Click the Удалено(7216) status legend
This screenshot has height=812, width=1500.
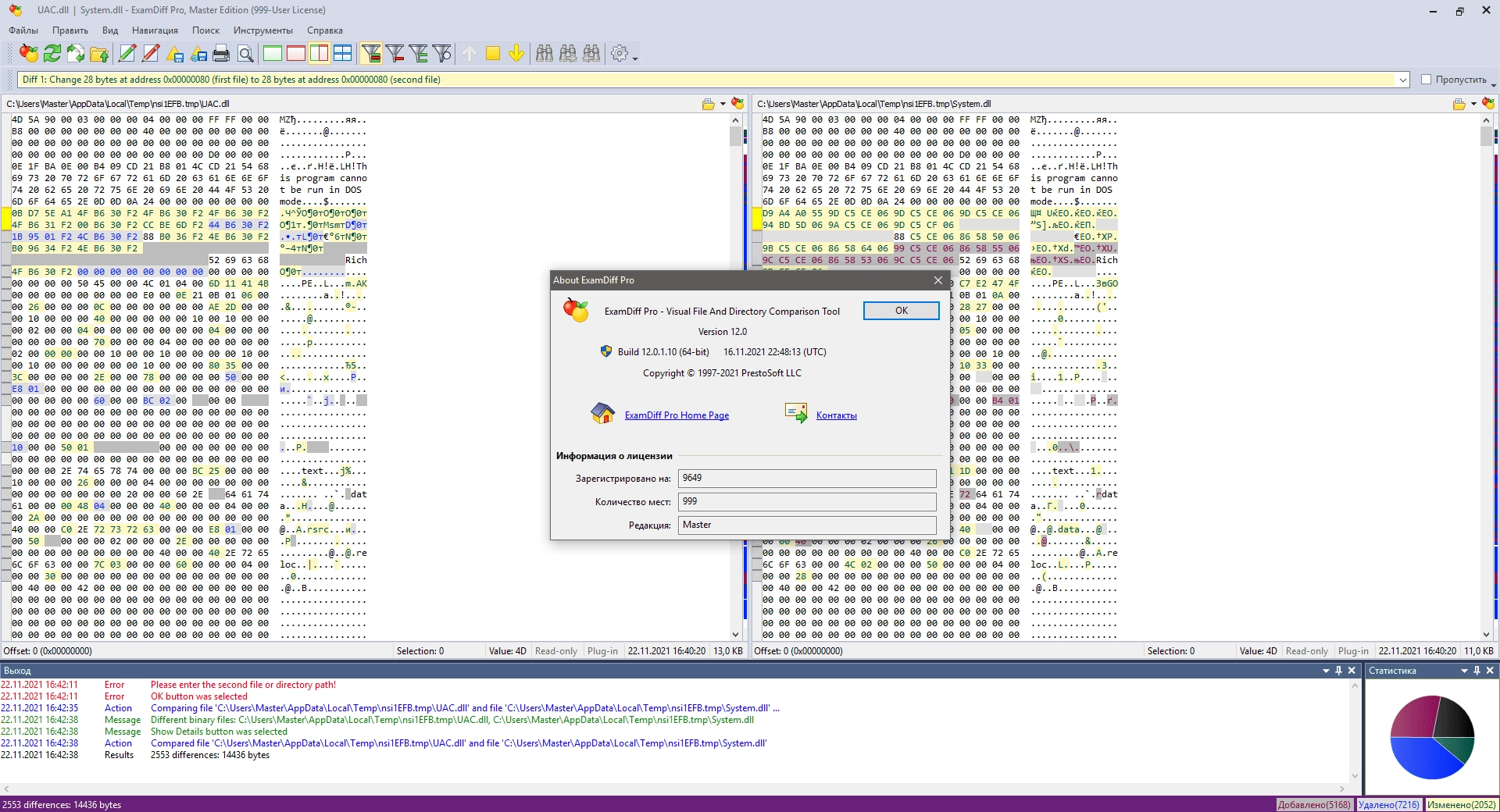point(1389,804)
